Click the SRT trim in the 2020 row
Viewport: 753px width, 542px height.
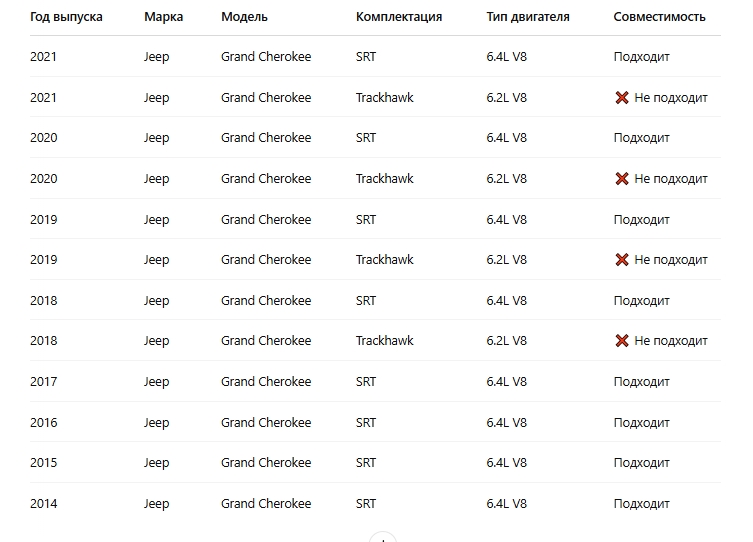366,138
